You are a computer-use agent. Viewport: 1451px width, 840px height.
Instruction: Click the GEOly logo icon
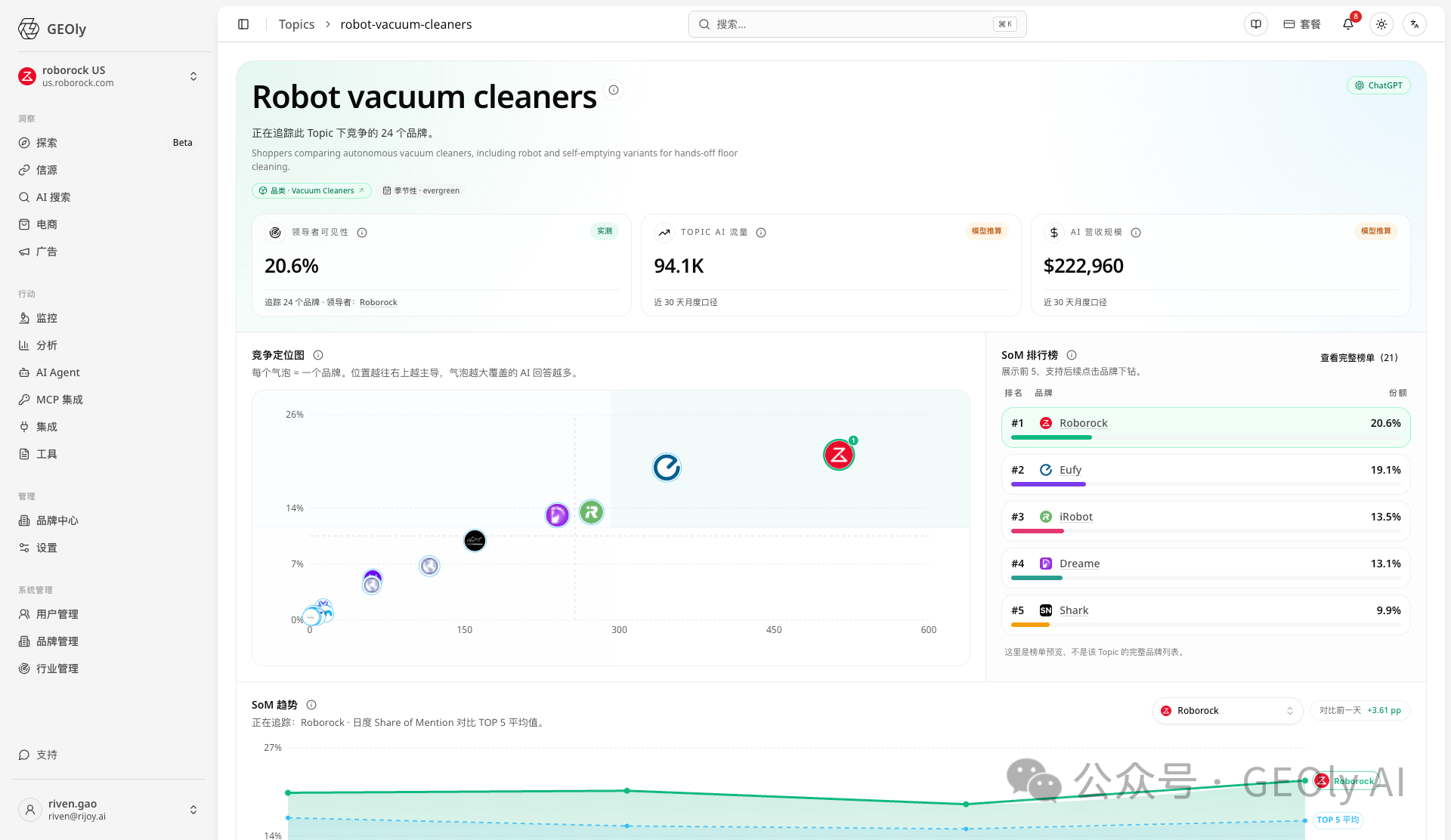(x=29, y=29)
